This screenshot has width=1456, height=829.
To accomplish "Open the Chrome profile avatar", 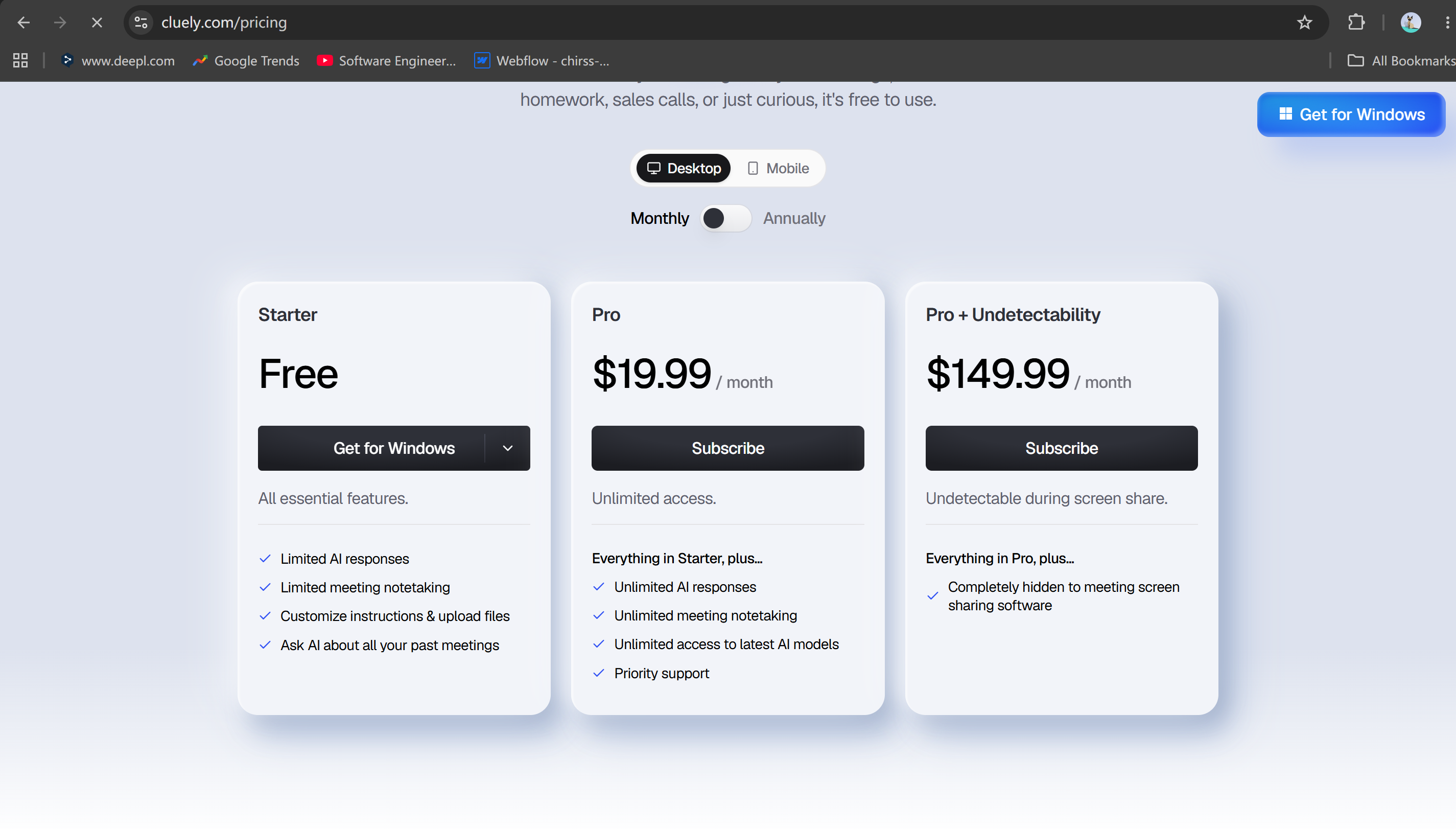I will (x=1411, y=23).
